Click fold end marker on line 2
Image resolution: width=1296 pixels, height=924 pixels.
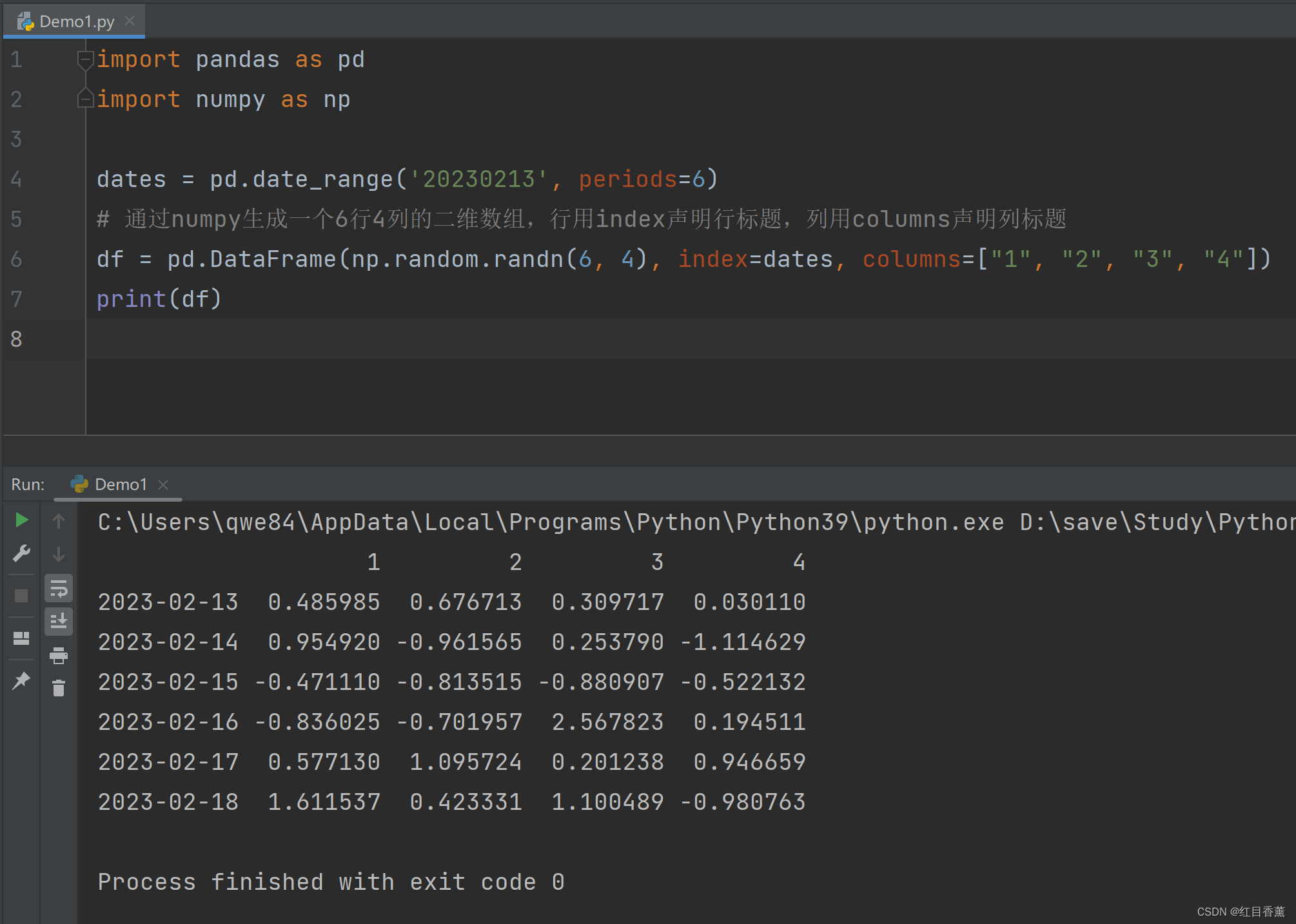[85, 99]
